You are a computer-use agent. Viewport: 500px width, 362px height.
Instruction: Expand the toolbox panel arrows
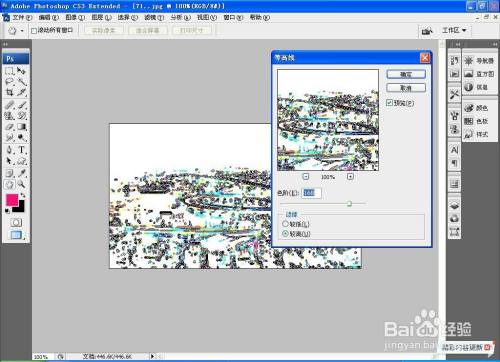pyautogui.click(x=5, y=44)
